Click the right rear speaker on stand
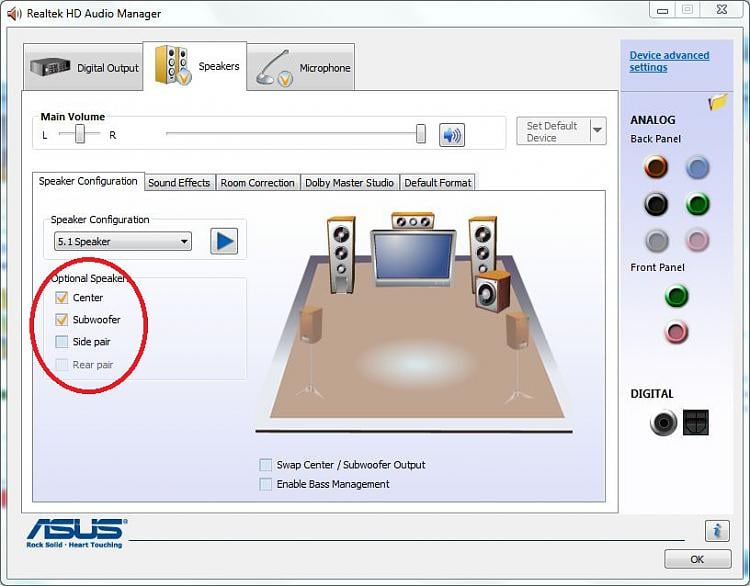 518,357
